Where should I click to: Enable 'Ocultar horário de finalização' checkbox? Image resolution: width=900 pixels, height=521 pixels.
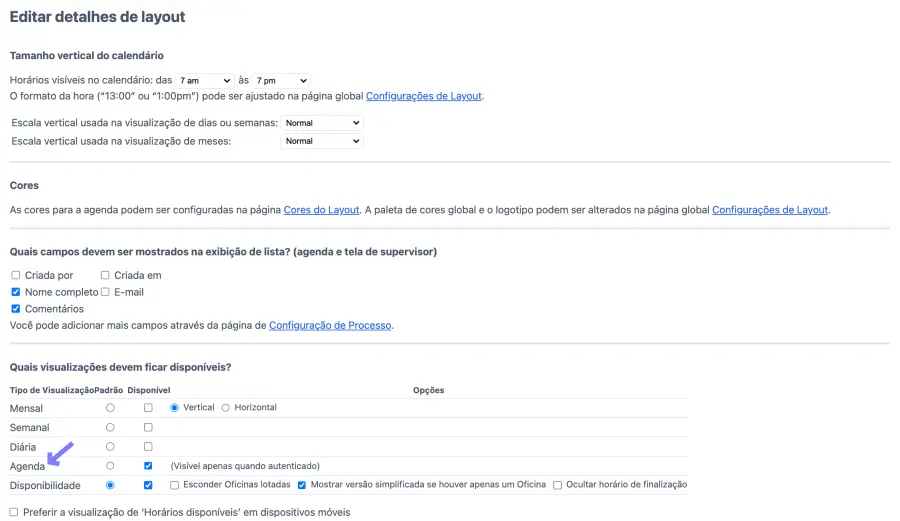click(x=558, y=485)
